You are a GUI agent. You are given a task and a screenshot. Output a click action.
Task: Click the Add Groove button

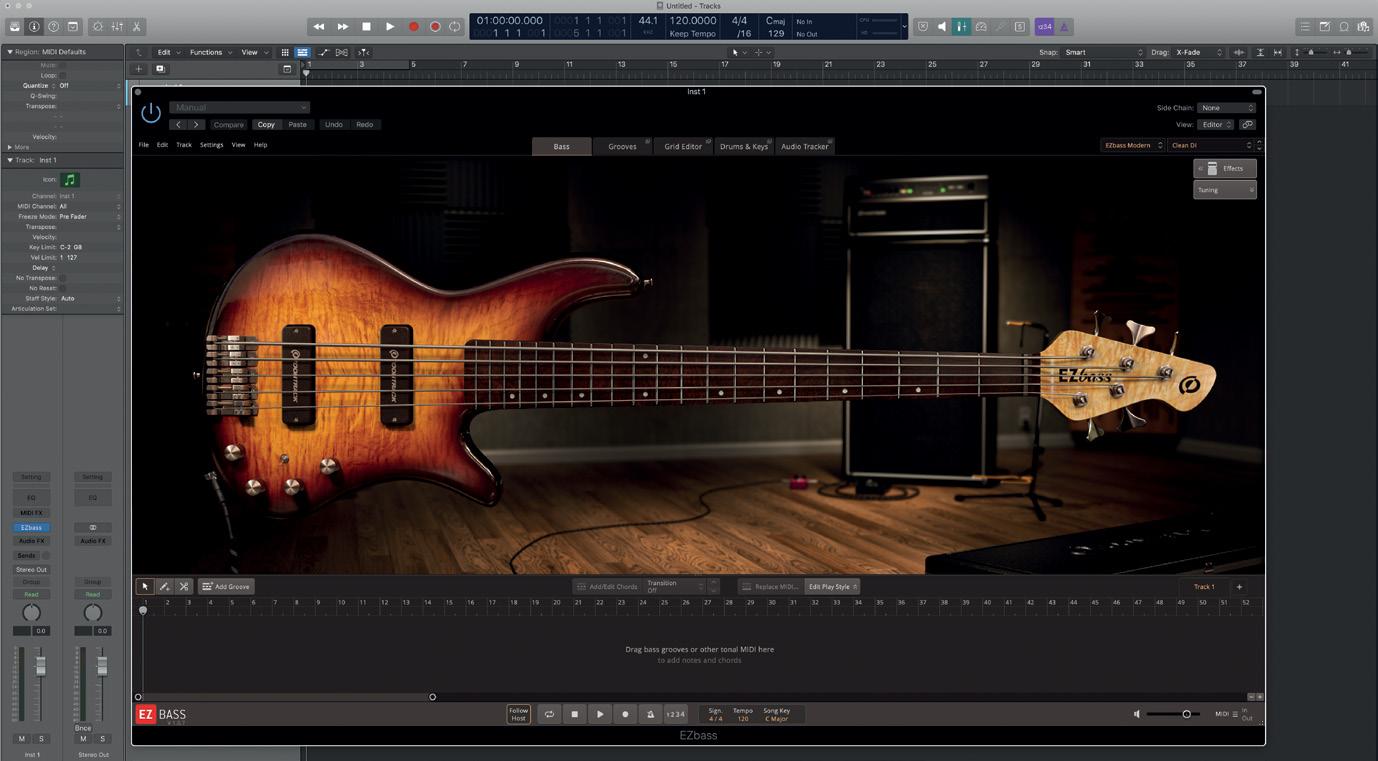point(226,587)
